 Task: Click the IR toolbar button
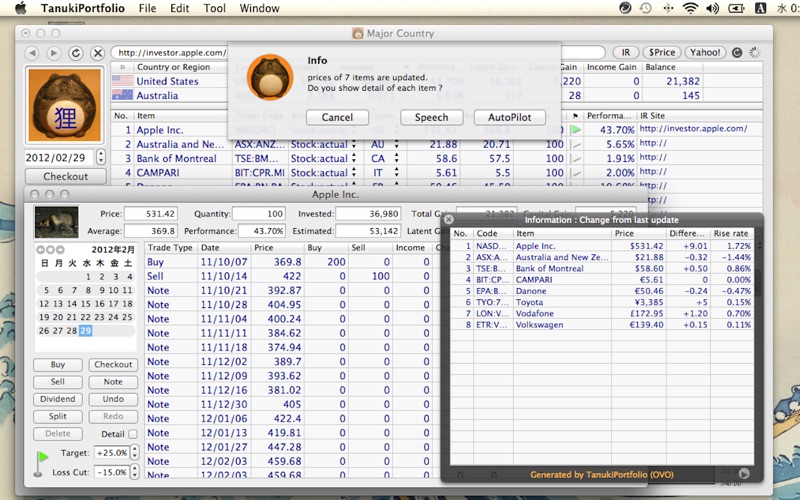626,53
